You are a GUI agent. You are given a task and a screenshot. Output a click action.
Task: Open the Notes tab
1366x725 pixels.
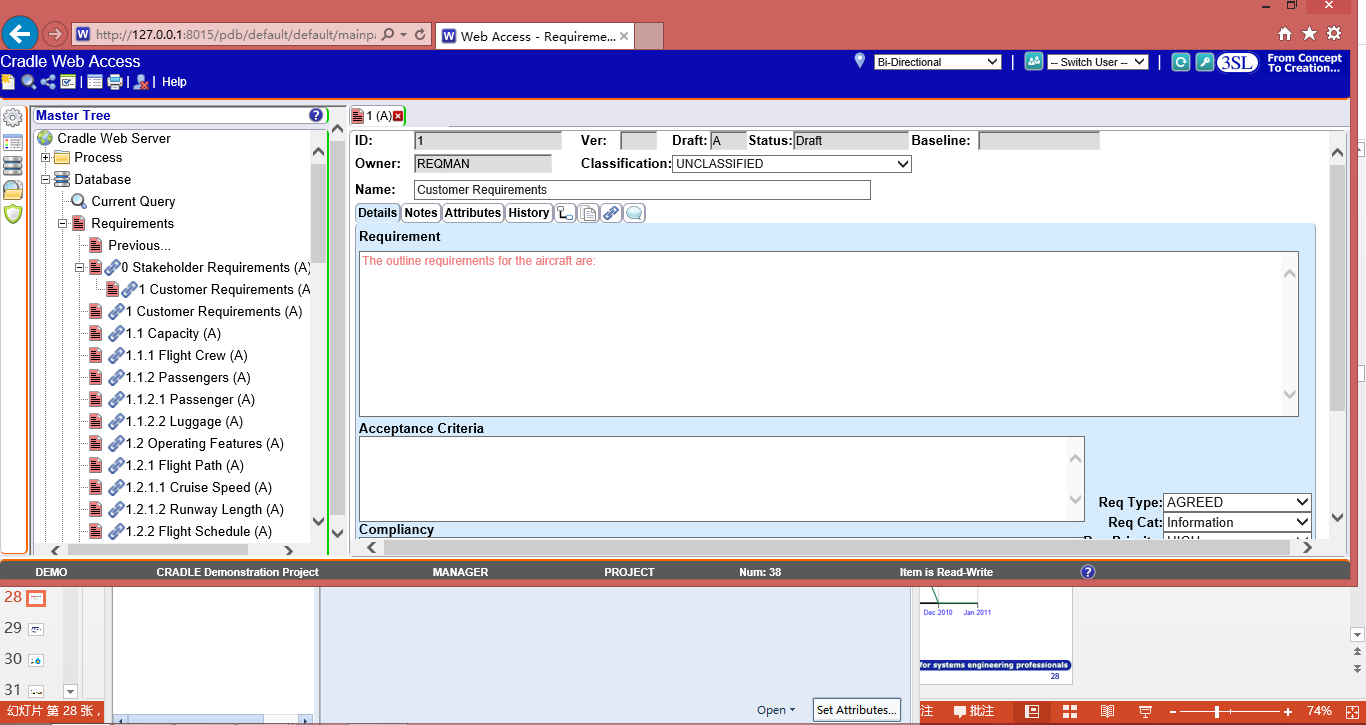coord(421,213)
